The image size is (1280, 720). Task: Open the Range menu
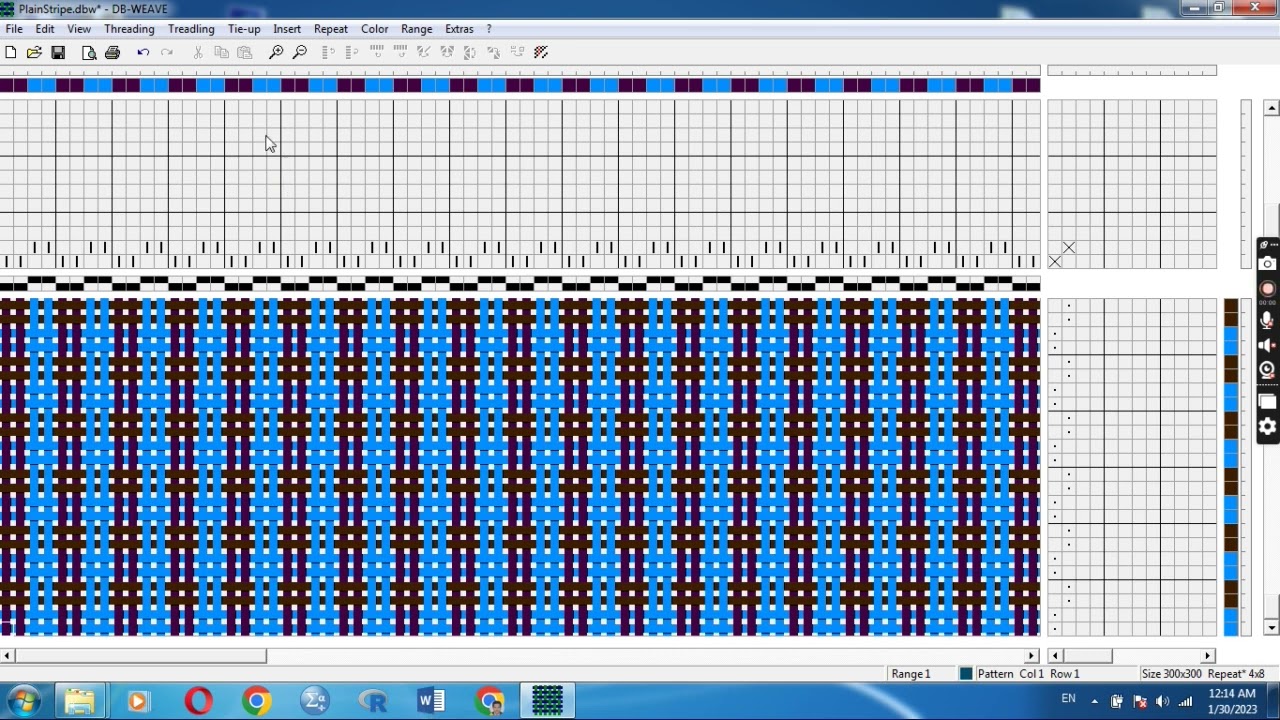click(x=417, y=29)
